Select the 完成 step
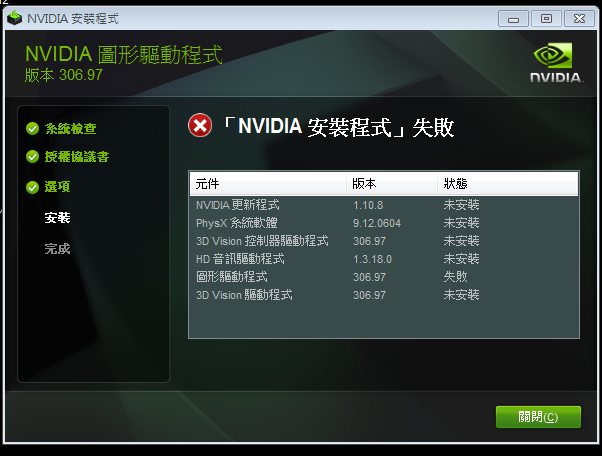 (x=57, y=249)
